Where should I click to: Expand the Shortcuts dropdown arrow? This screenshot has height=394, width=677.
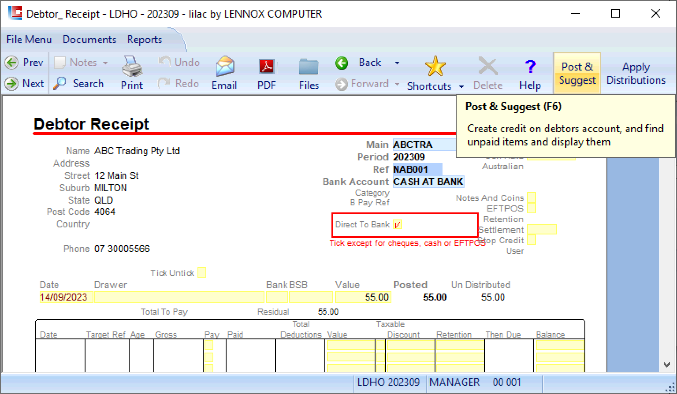click(461, 86)
